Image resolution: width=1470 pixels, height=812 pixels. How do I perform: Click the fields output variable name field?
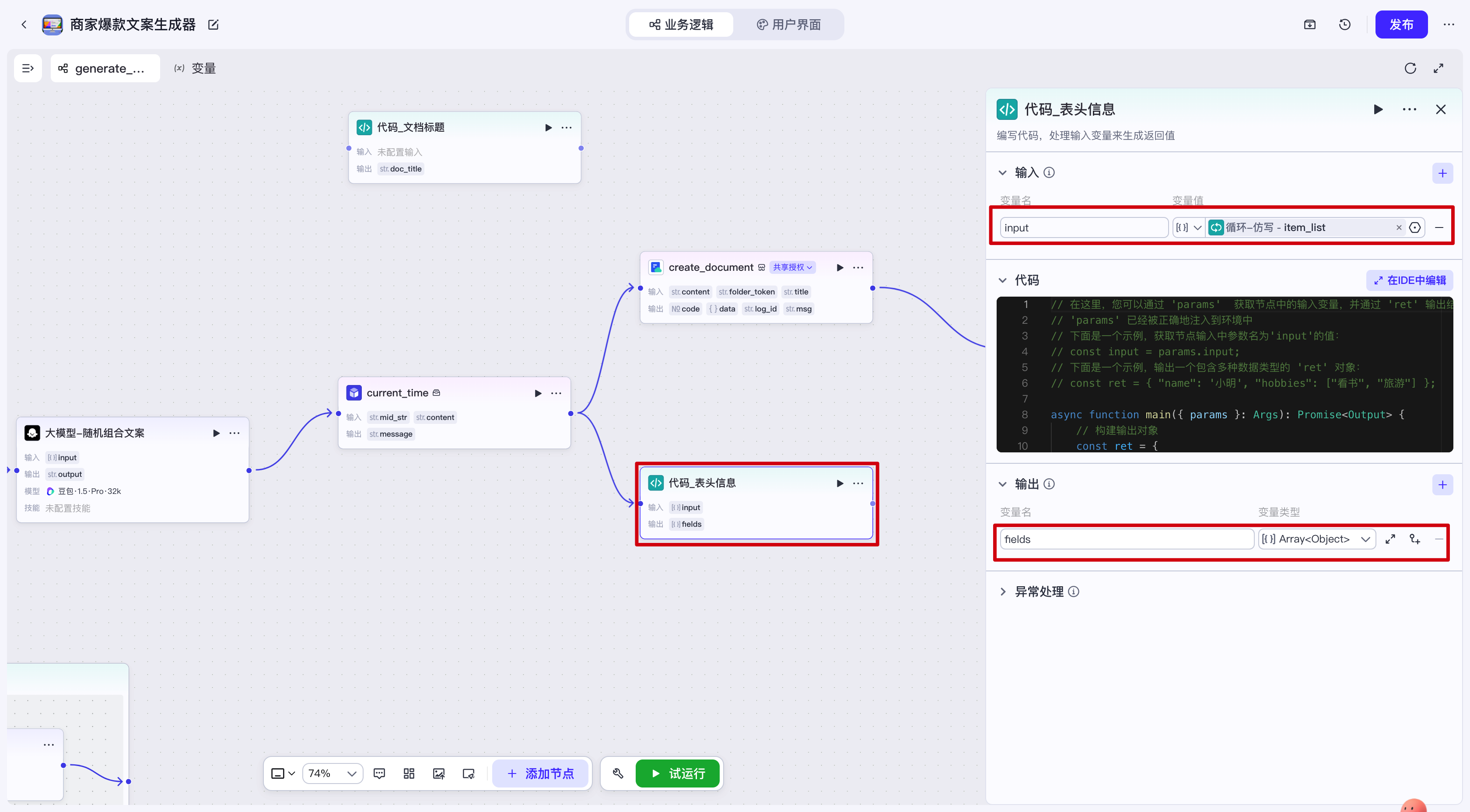tap(1127, 539)
